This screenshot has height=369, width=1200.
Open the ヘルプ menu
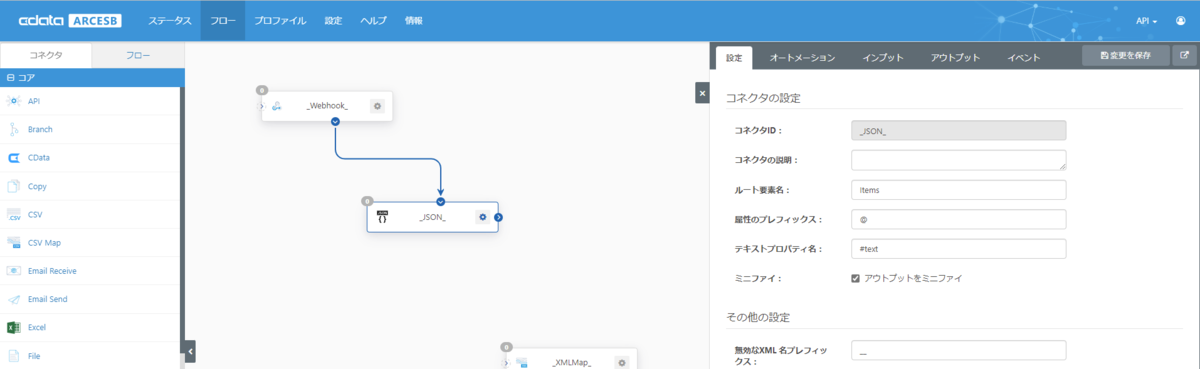(x=373, y=21)
